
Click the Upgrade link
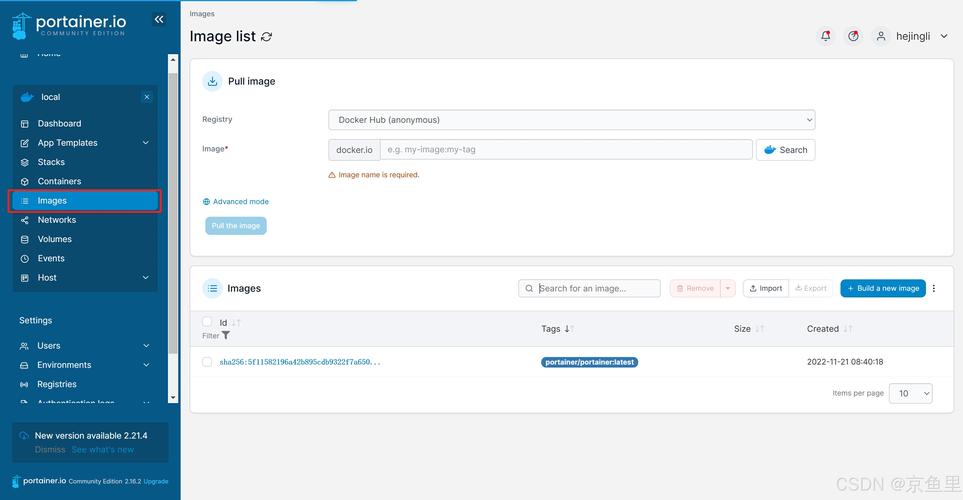(156, 482)
